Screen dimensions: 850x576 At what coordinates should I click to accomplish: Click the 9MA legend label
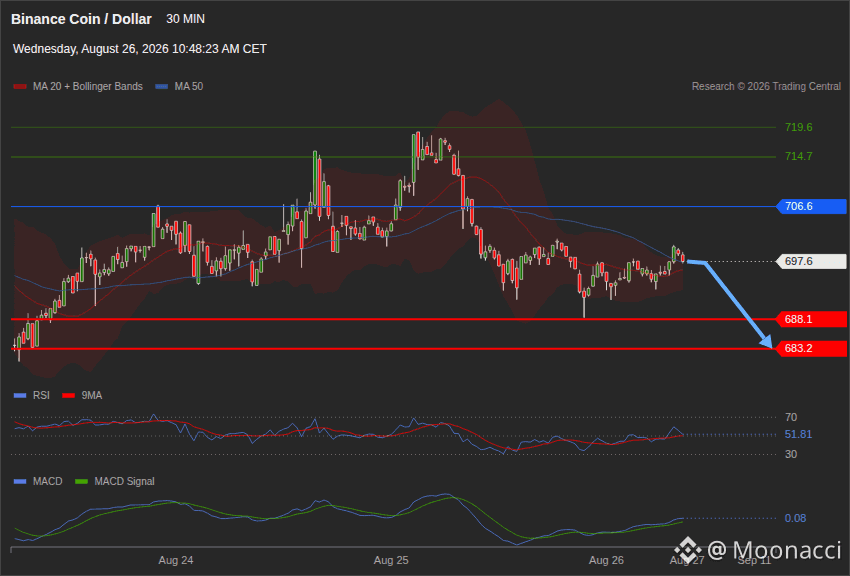tap(92, 396)
